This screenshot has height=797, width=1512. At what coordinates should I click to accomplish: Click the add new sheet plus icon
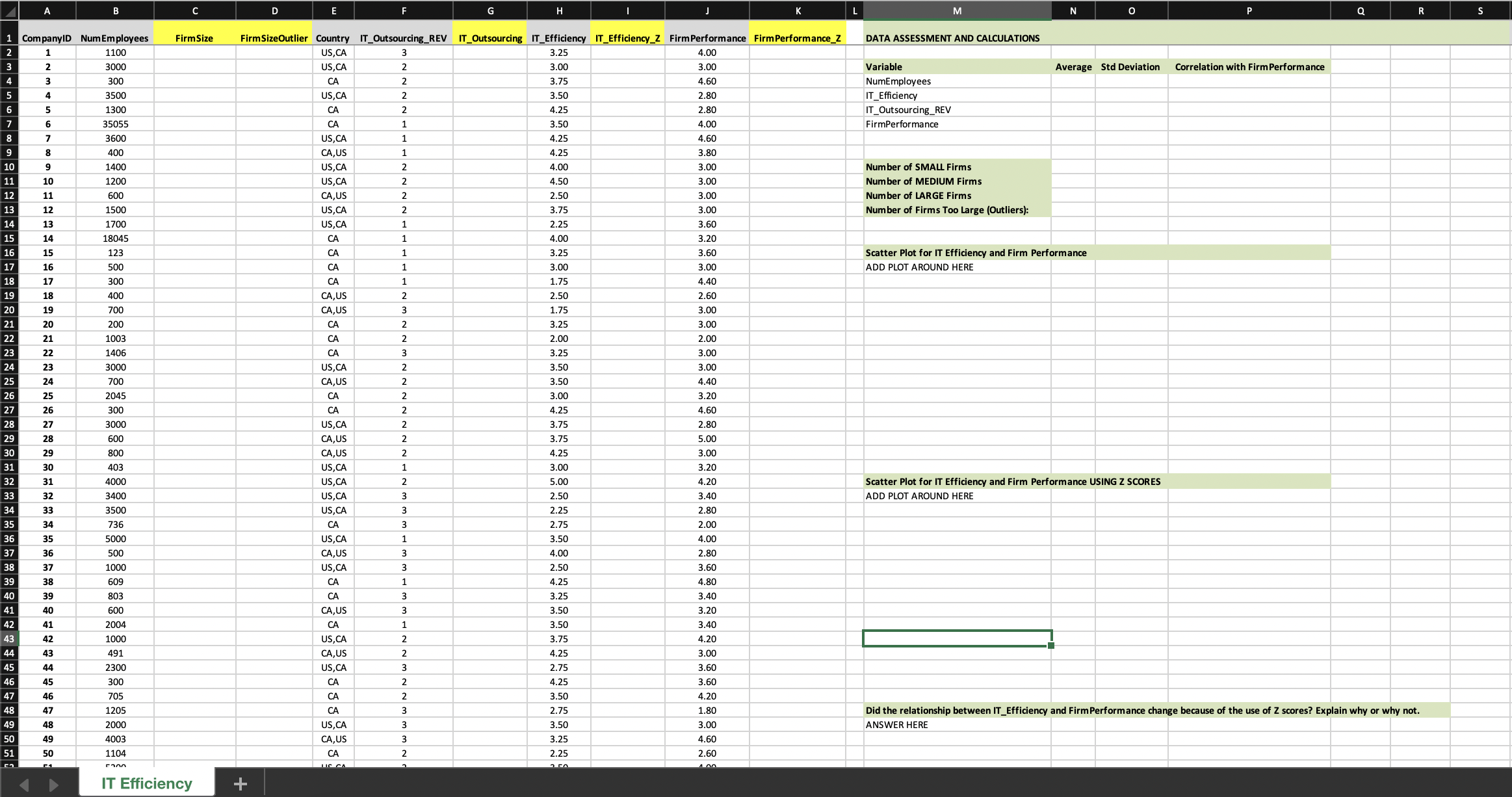click(240, 784)
